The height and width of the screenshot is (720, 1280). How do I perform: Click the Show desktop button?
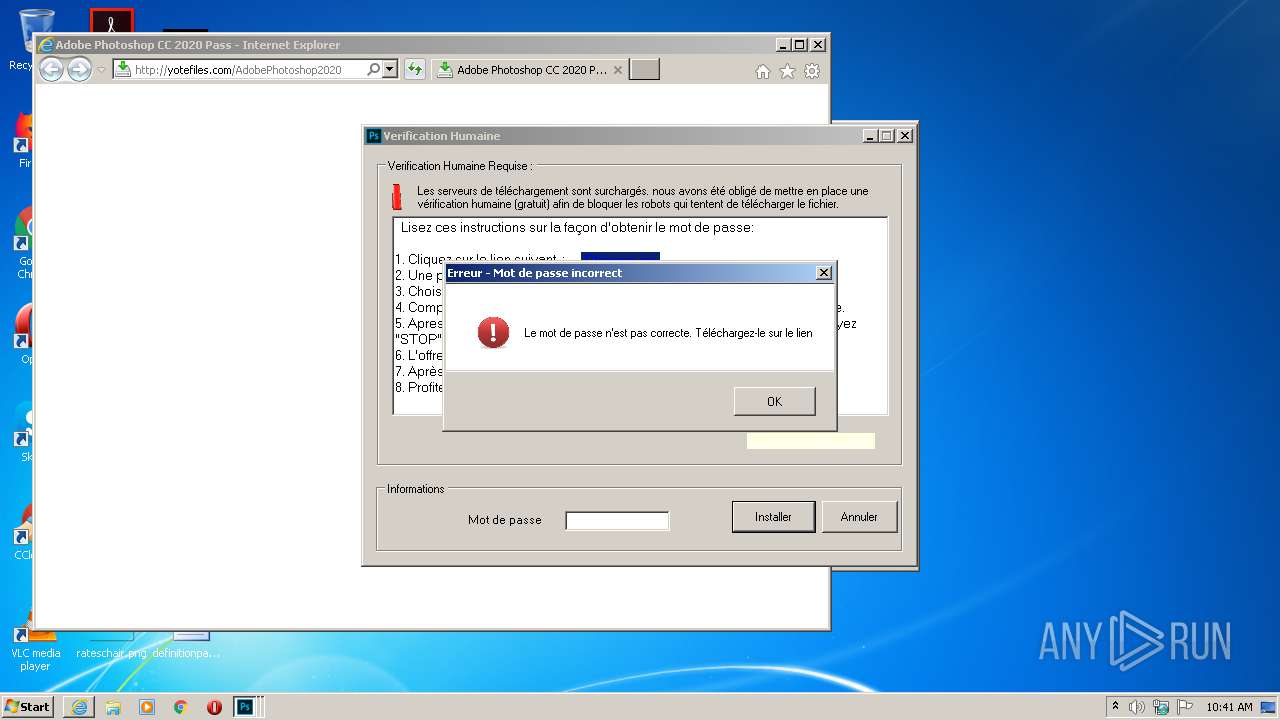point(1269,707)
